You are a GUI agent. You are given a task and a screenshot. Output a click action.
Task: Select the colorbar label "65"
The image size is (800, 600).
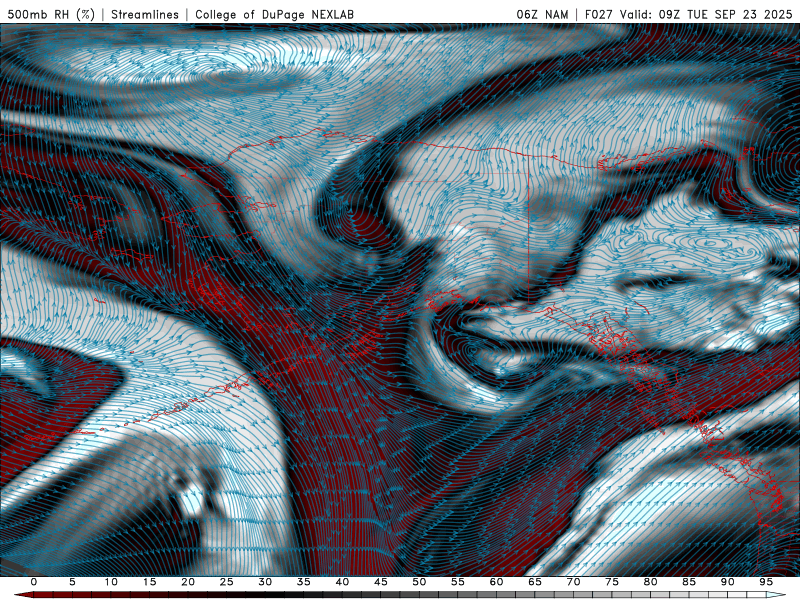click(535, 582)
